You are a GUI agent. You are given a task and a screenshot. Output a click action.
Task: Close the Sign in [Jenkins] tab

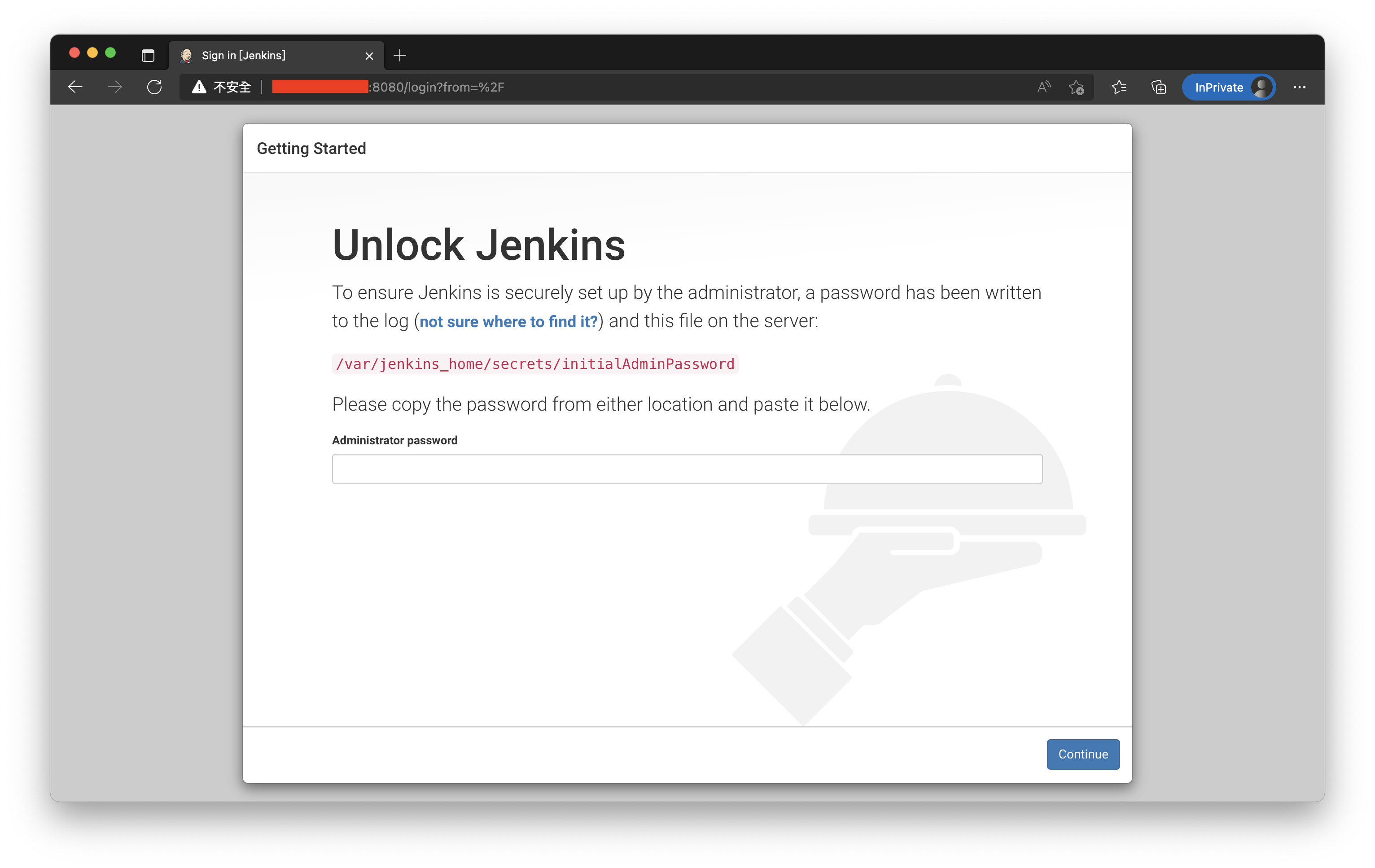click(369, 55)
